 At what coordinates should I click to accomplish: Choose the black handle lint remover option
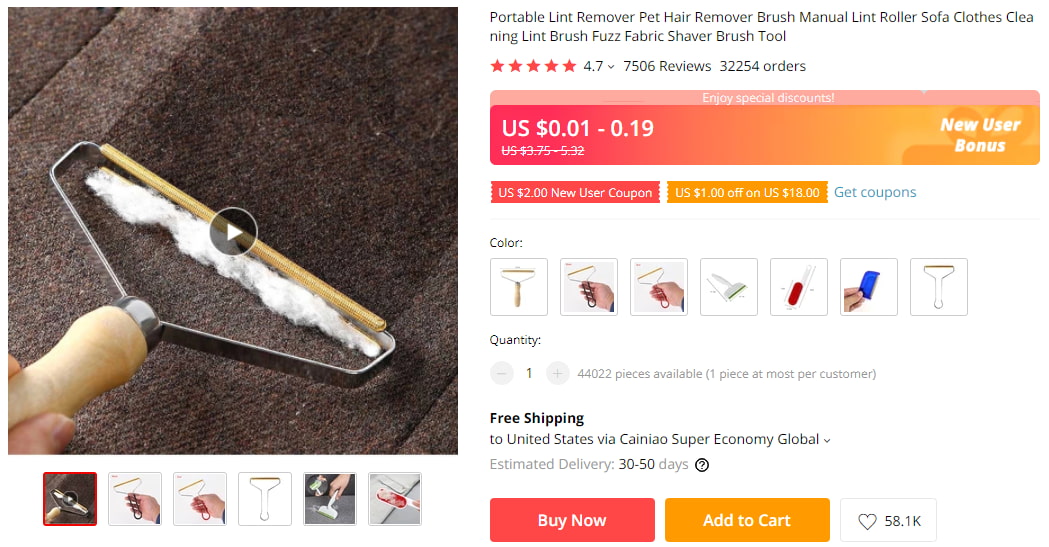(589, 287)
